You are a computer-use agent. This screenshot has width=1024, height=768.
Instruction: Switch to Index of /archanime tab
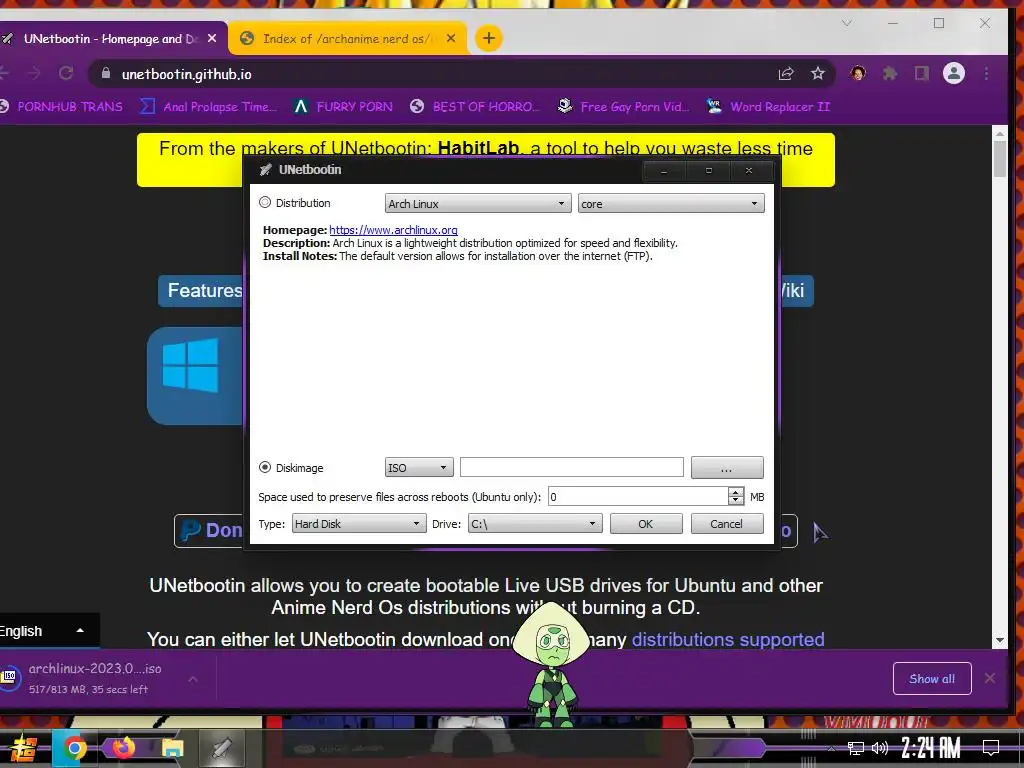tap(347, 39)
